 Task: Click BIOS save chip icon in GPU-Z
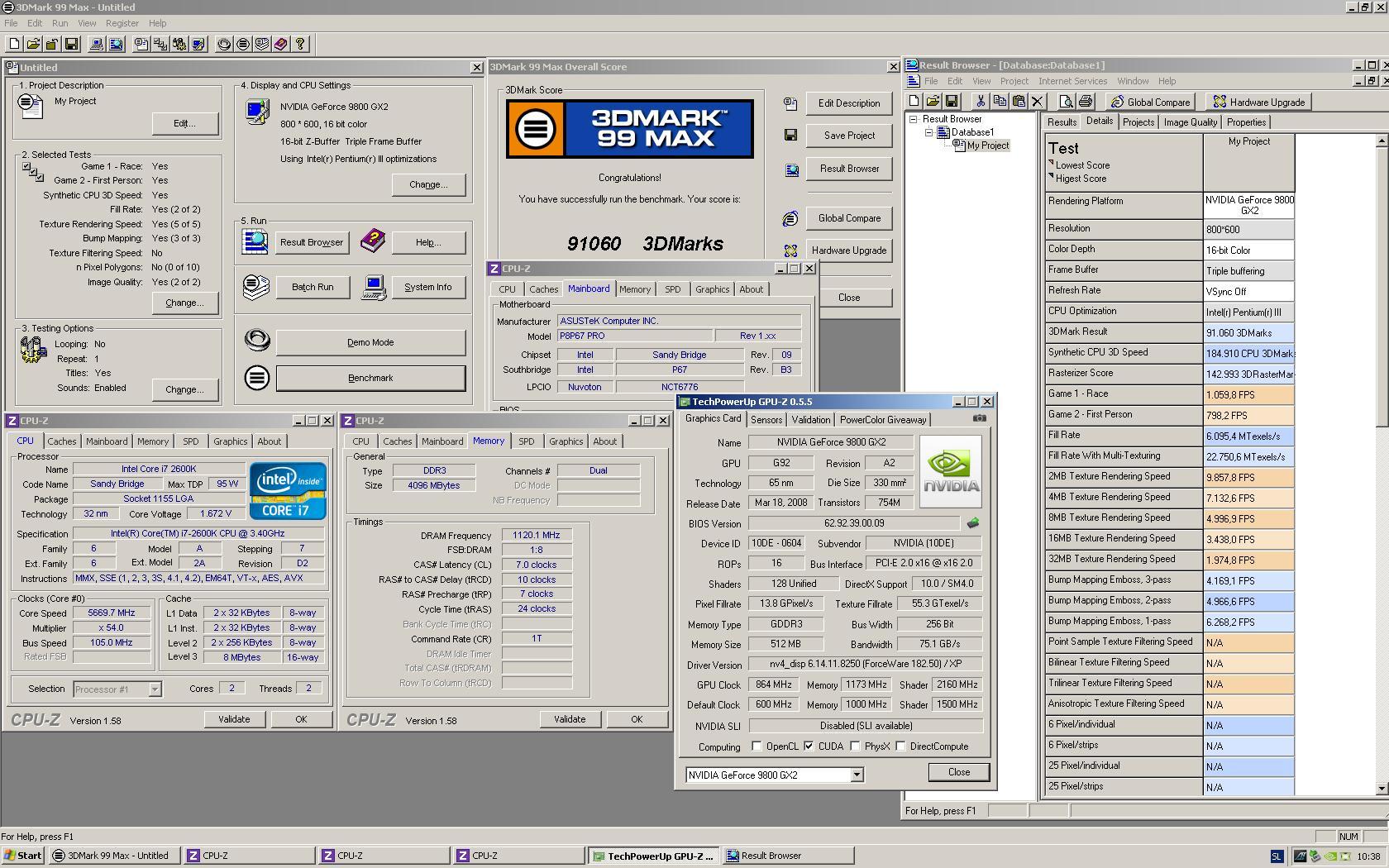[973, 523]
